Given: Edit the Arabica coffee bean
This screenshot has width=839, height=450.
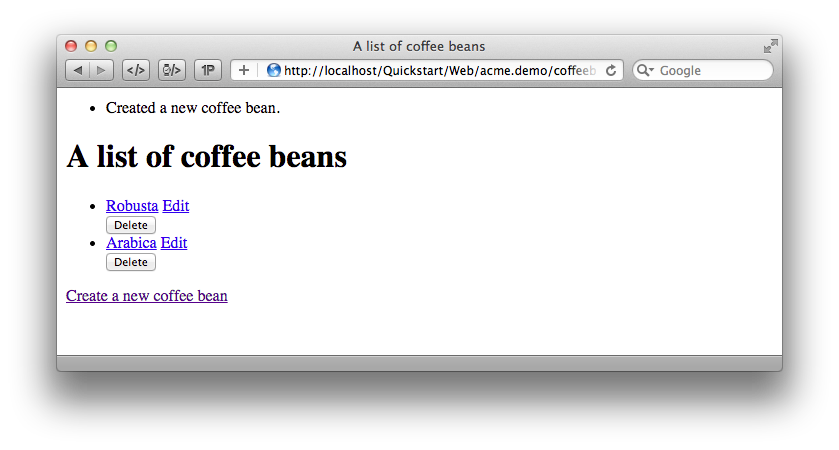Looking at the screenshot, I should (174, 243).
